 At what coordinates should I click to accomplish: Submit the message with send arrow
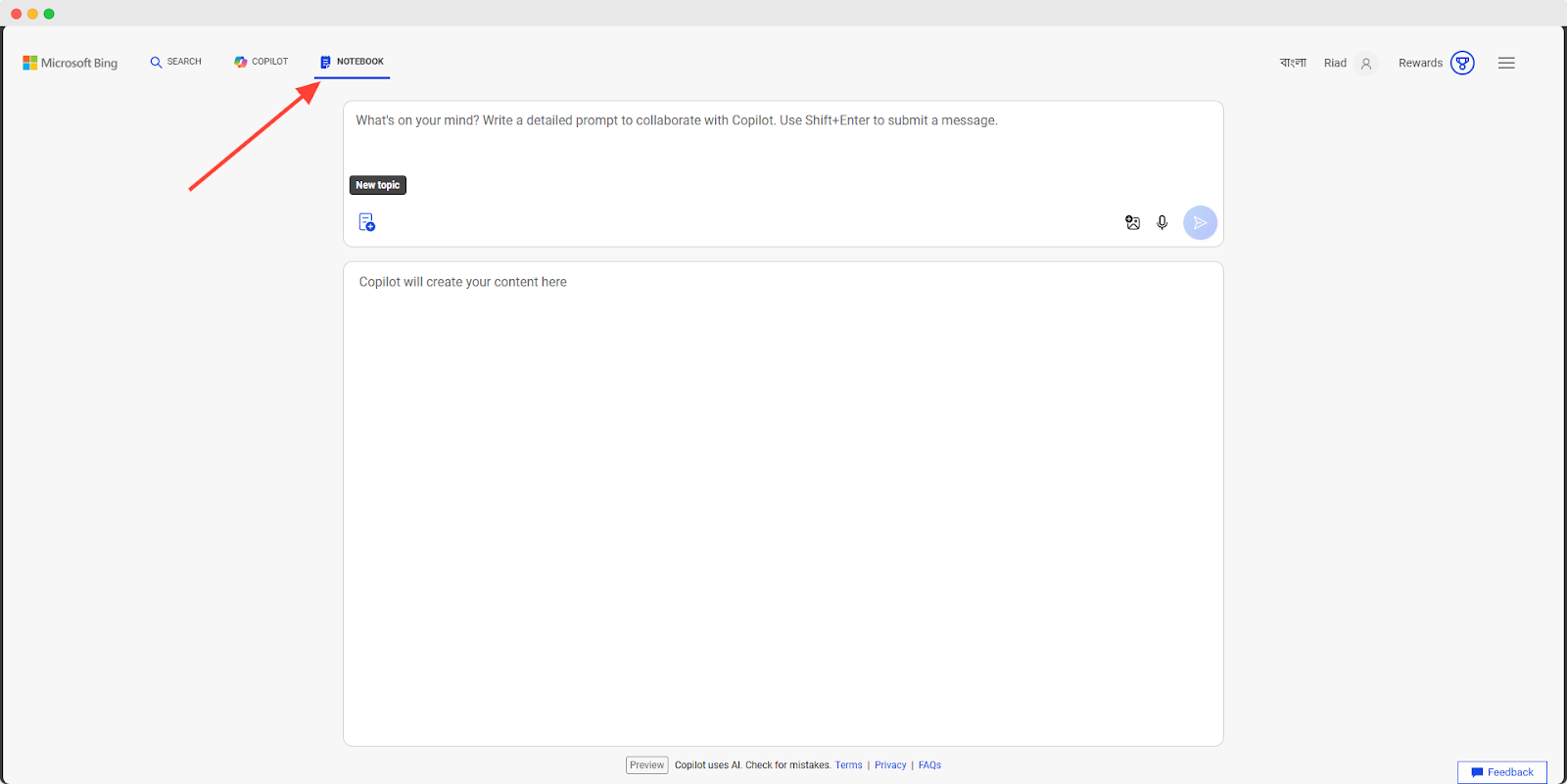(1200, 222)
